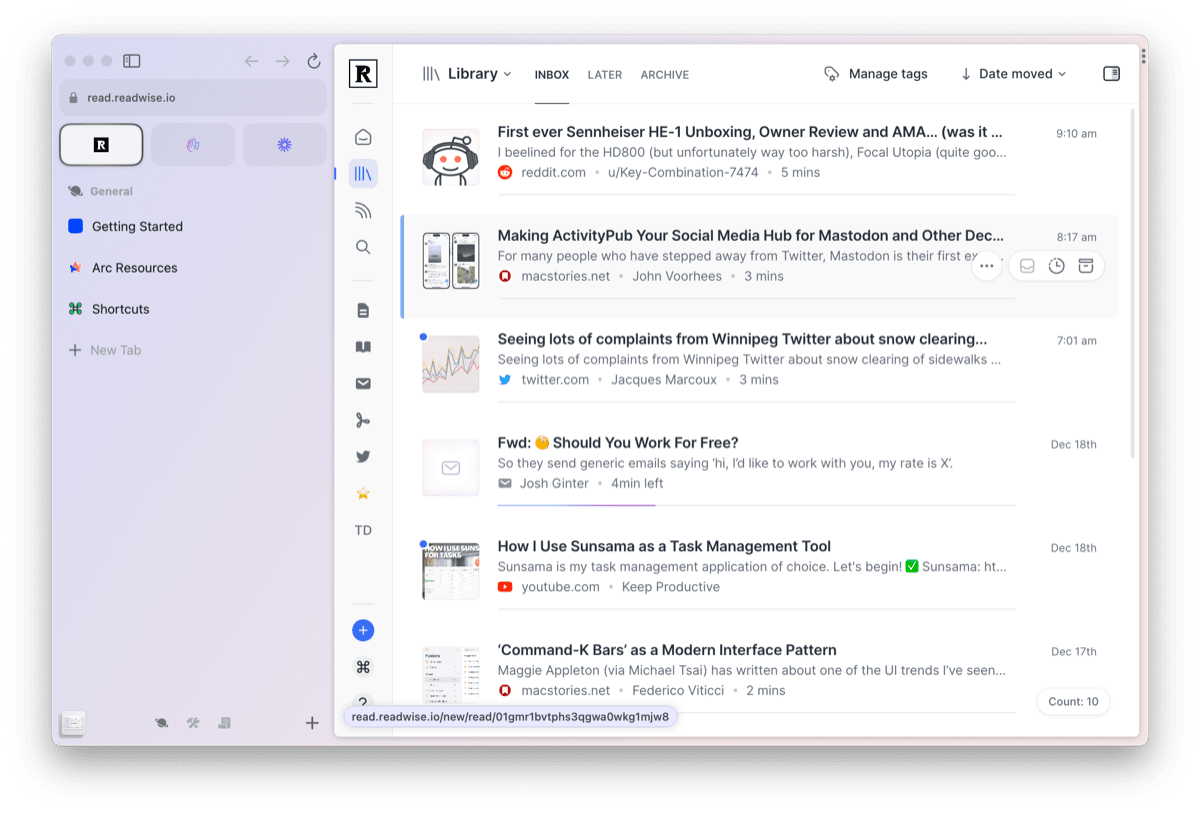Click the email envelope thumbnail
1200x814 pixels.
(451, 467)
